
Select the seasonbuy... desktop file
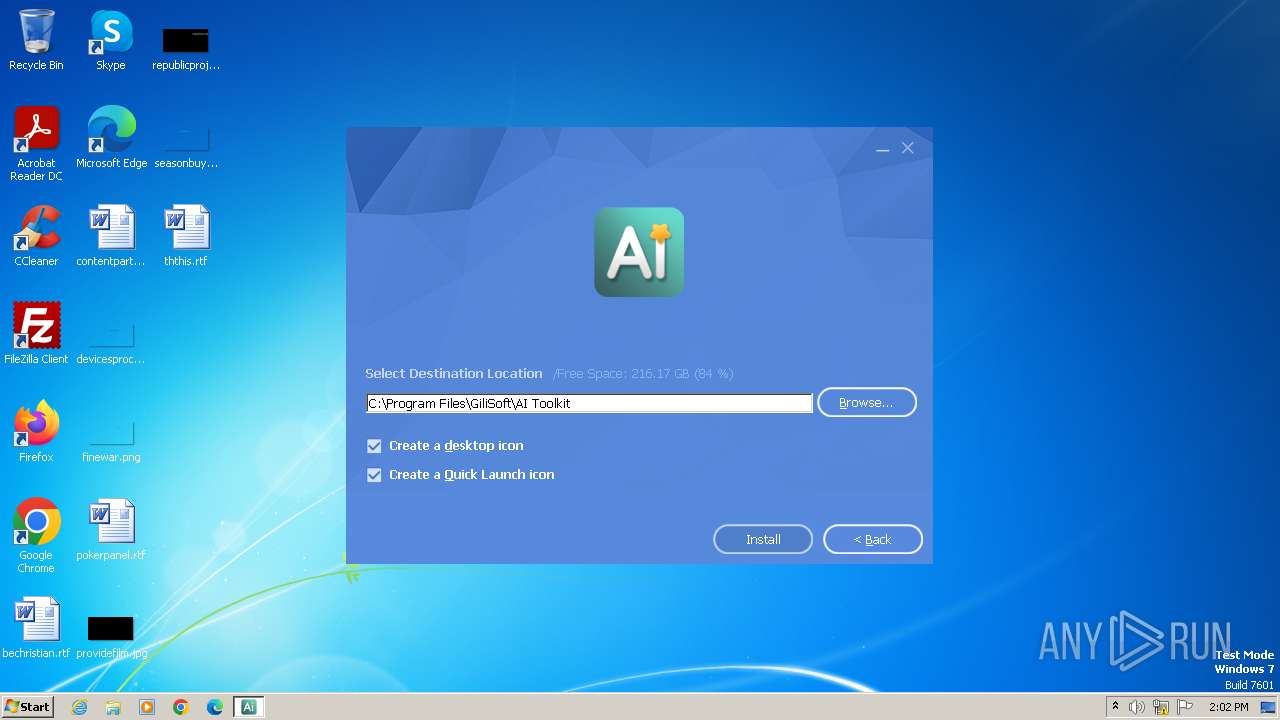coord(186,145)
